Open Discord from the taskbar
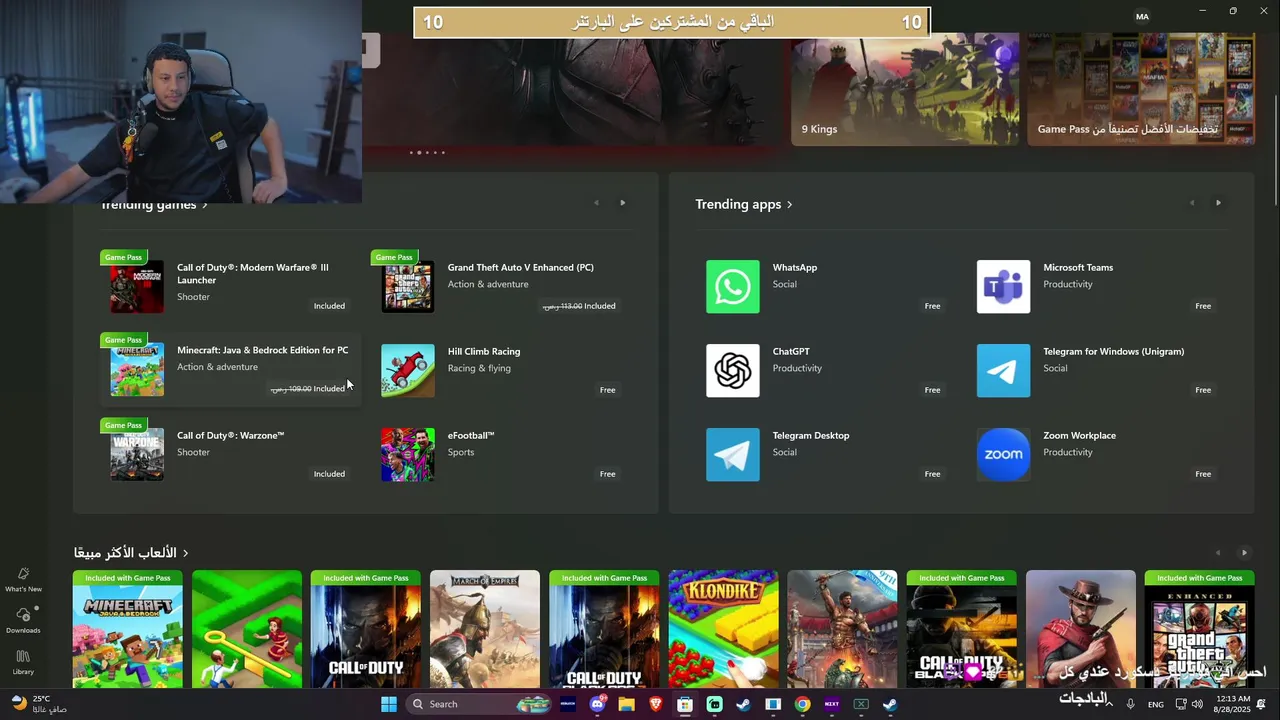The width and height of the screenshot is (1280, 720). [x=597, y=704]
